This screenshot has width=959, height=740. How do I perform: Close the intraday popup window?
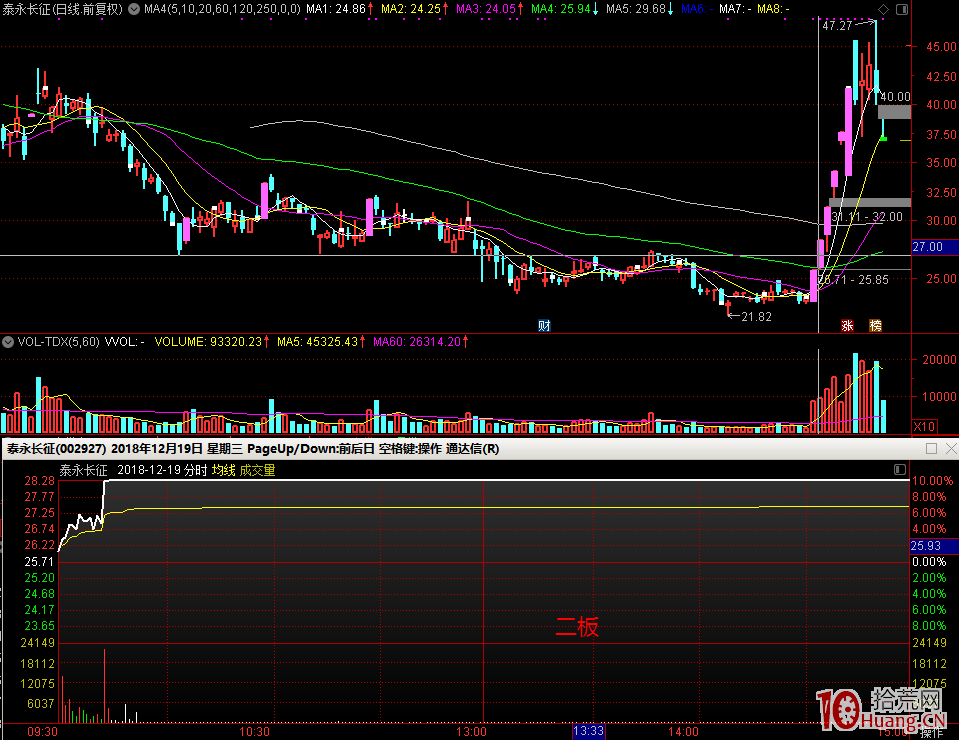tap(951, 449)
